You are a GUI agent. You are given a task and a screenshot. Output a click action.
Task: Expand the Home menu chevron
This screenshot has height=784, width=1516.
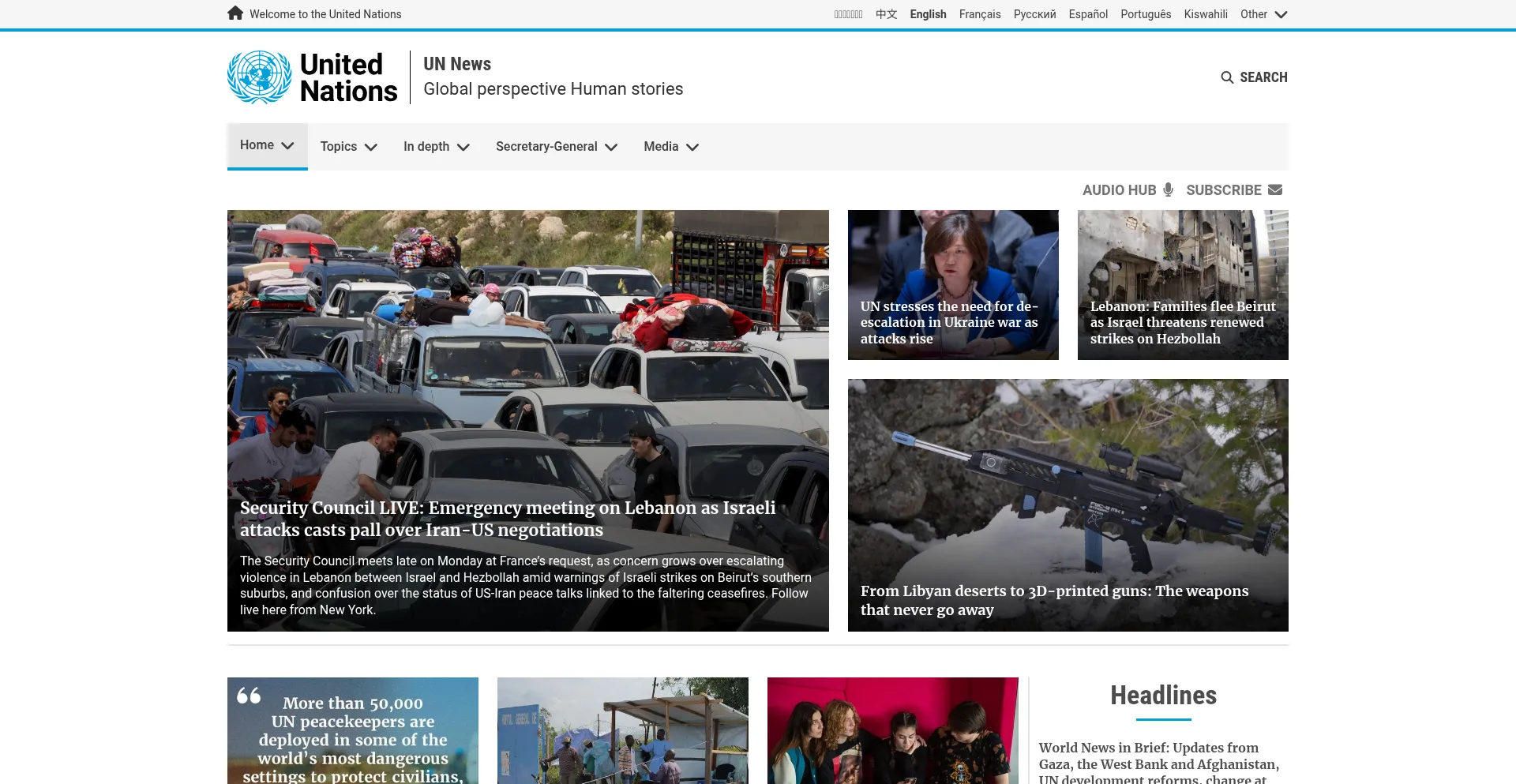pyautogui.click(x=287, y=145)
